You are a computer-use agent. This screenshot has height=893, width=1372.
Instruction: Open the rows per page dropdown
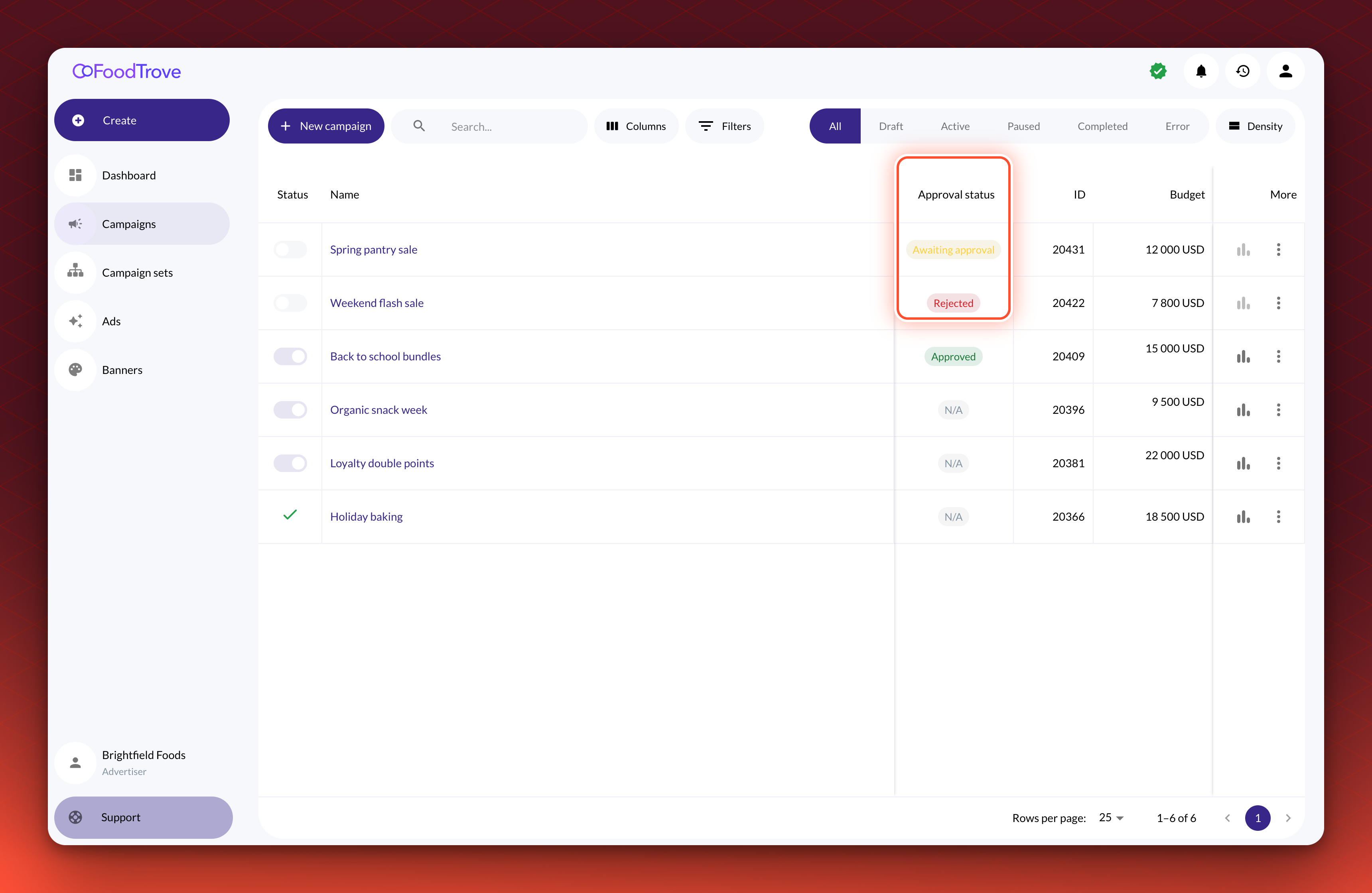click(1111, 818)
